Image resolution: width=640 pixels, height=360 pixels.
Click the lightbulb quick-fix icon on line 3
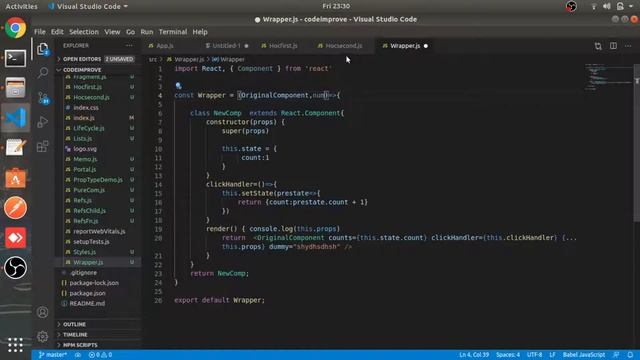coord(178,86)
